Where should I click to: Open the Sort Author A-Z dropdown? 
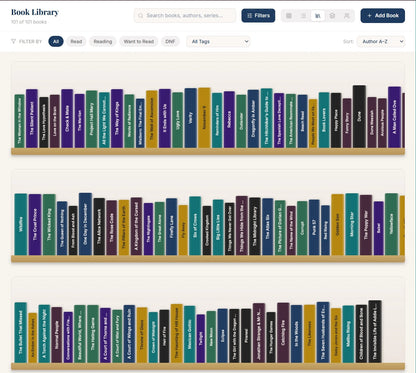(x=381, y=42)
